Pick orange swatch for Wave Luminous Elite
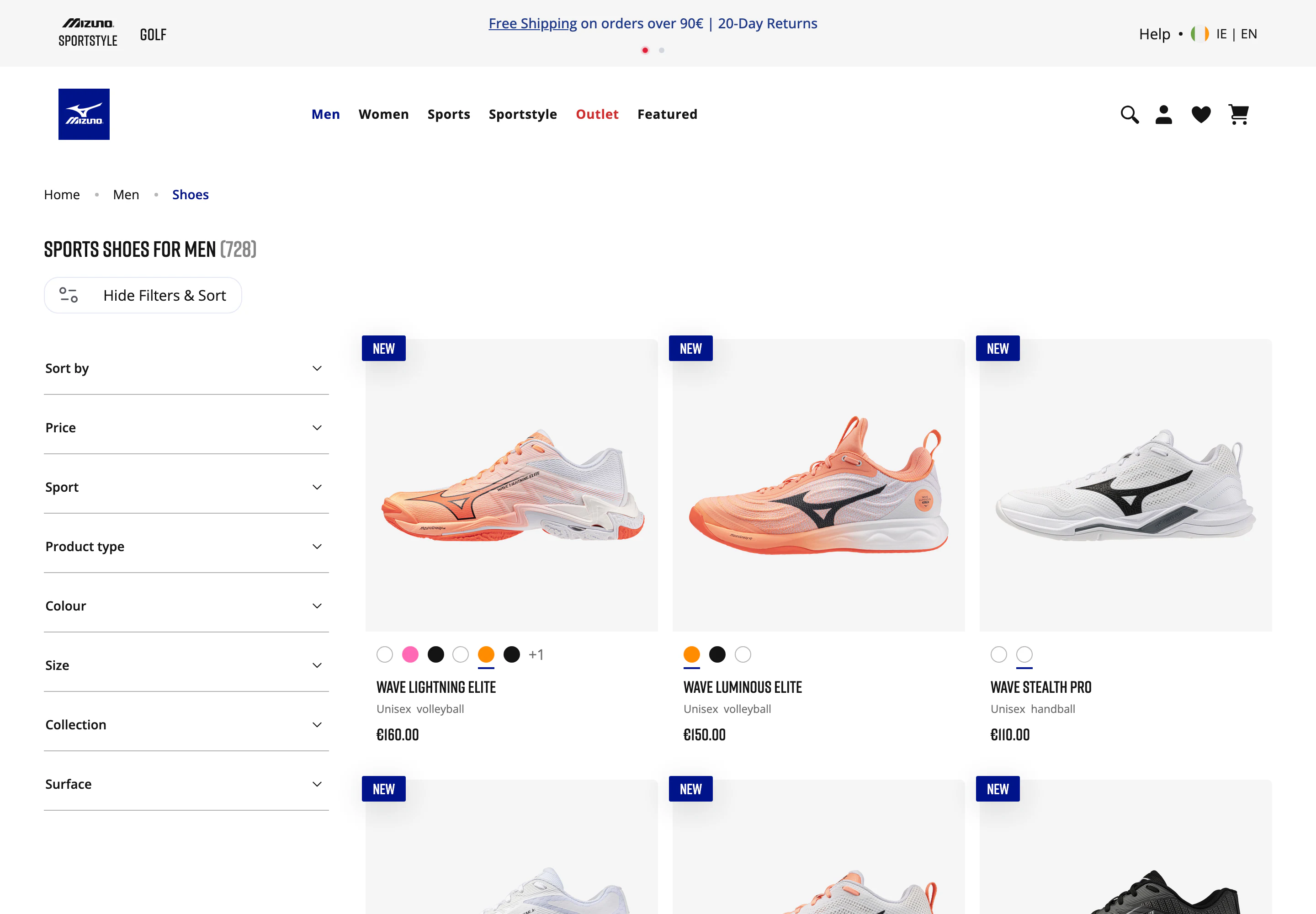Image resolution: width=1316 pixels, height=914 pixels. 692,654
